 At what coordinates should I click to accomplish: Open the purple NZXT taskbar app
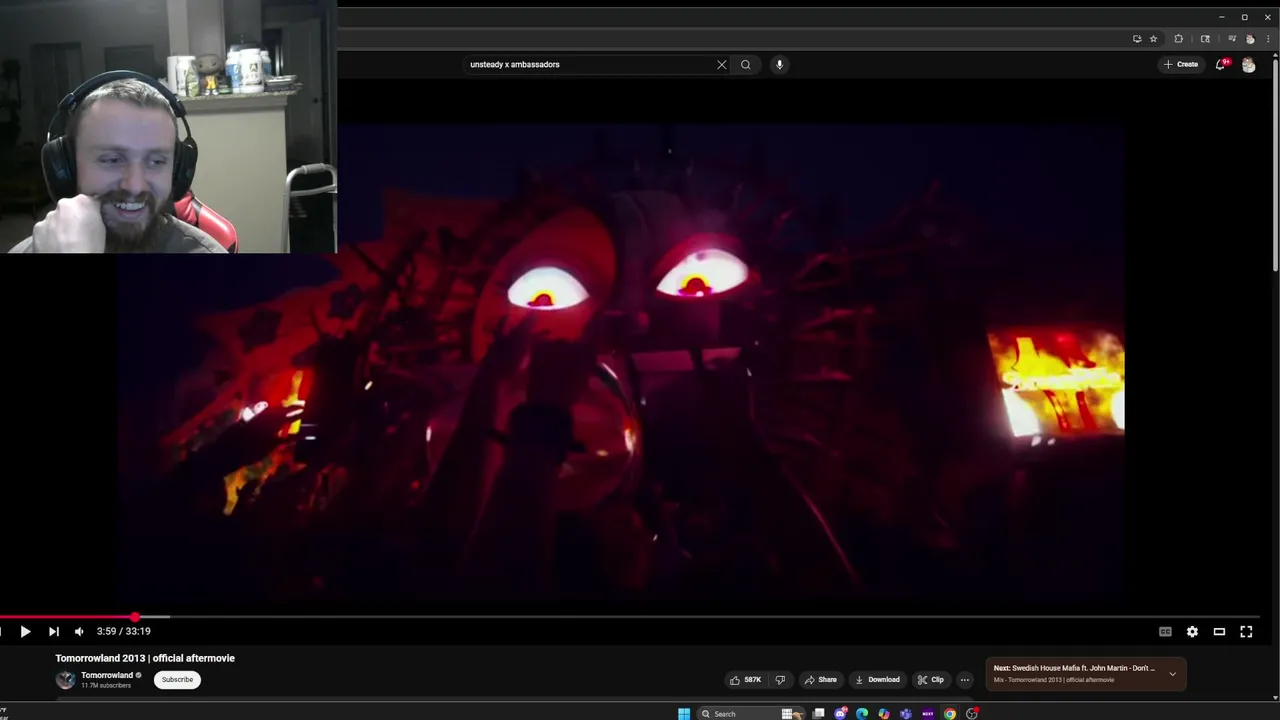pyautogui.click(x=928, y=714)
